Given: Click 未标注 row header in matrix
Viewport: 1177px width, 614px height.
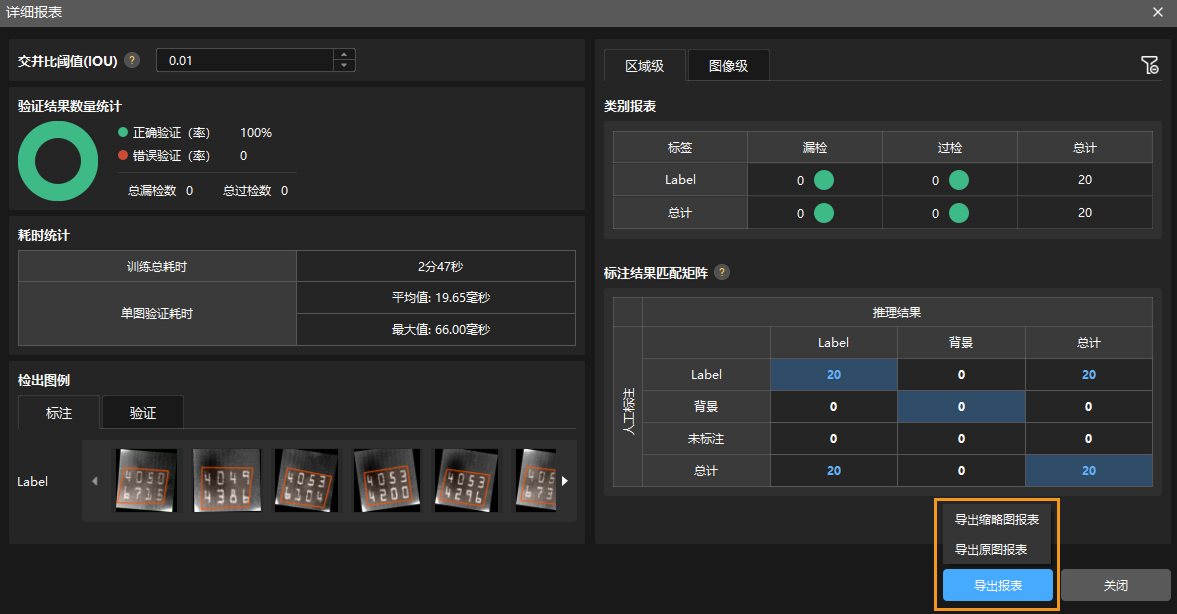Looking at the screenshot, I should [706, 438].
